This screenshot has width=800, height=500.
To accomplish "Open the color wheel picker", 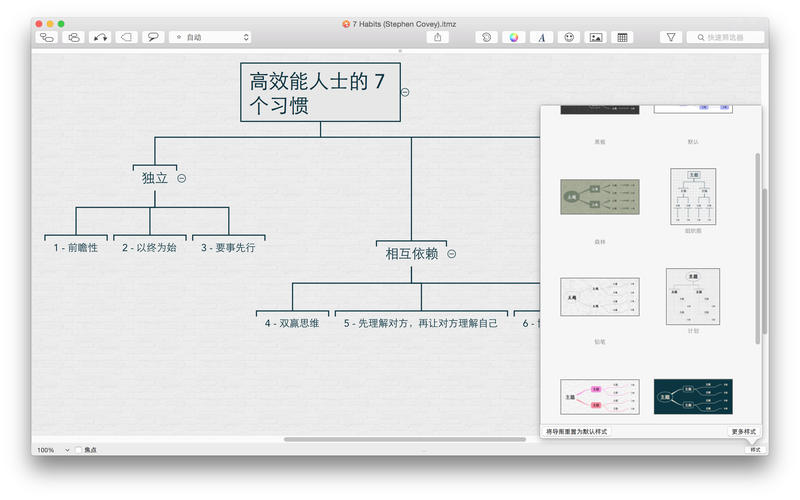I will coord(514,37).
